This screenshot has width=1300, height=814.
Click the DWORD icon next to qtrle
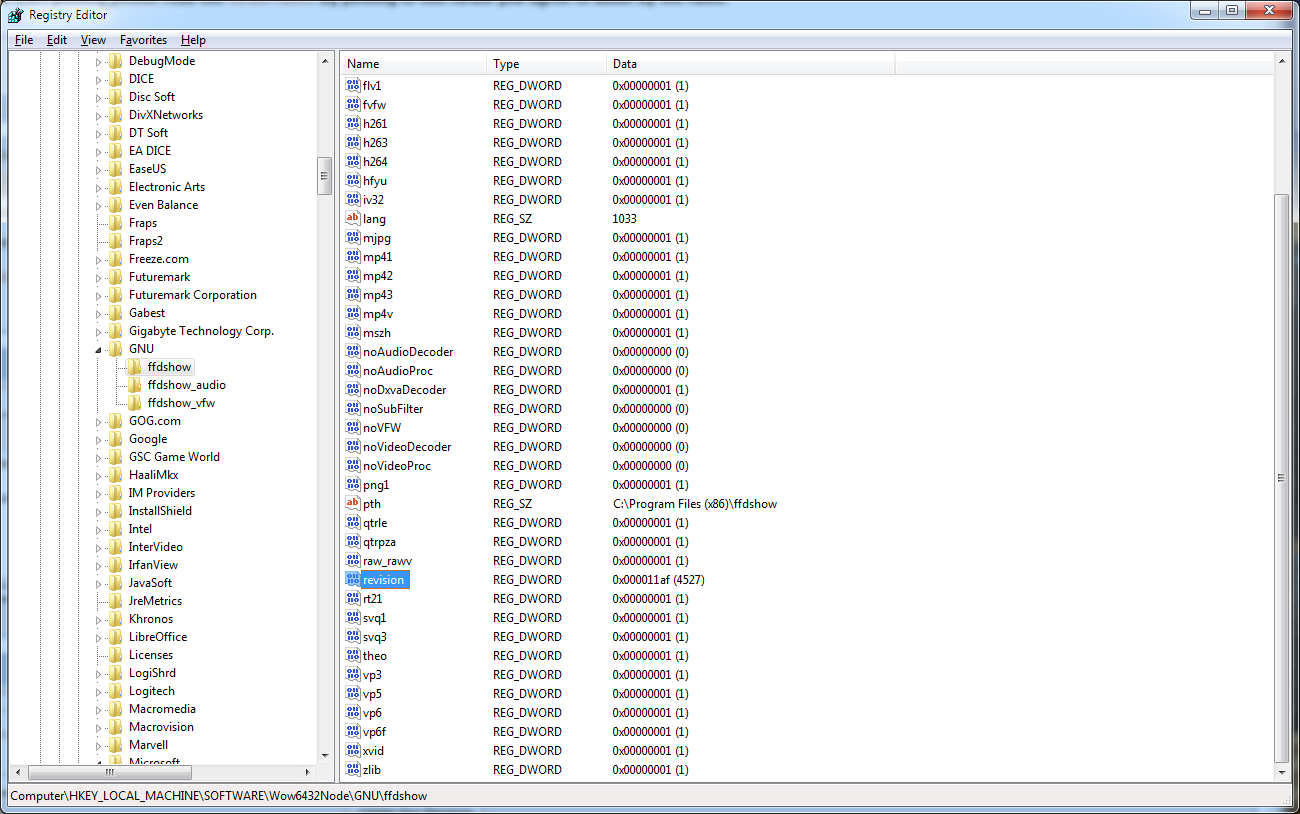[x=352, y=523]
